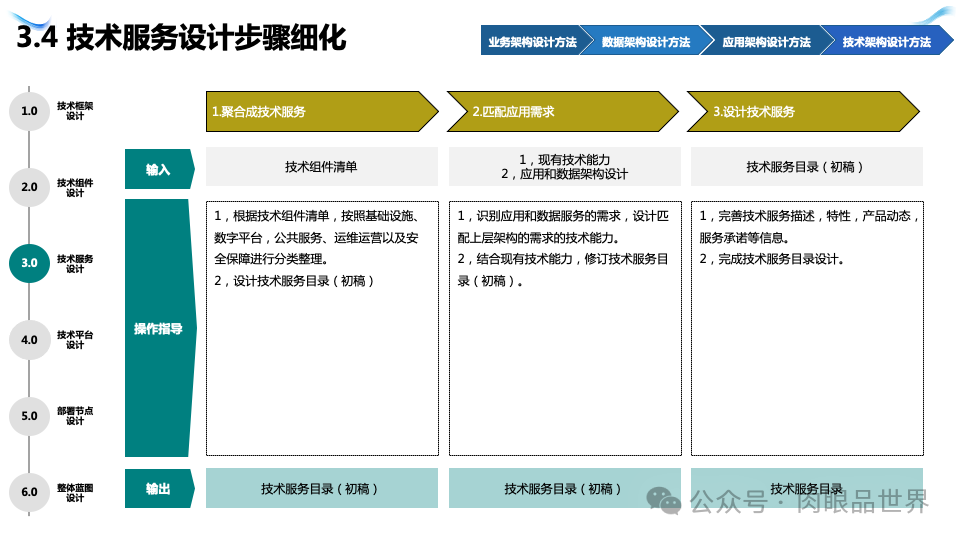Select the 技术组件设计 step label

point(75,187)
